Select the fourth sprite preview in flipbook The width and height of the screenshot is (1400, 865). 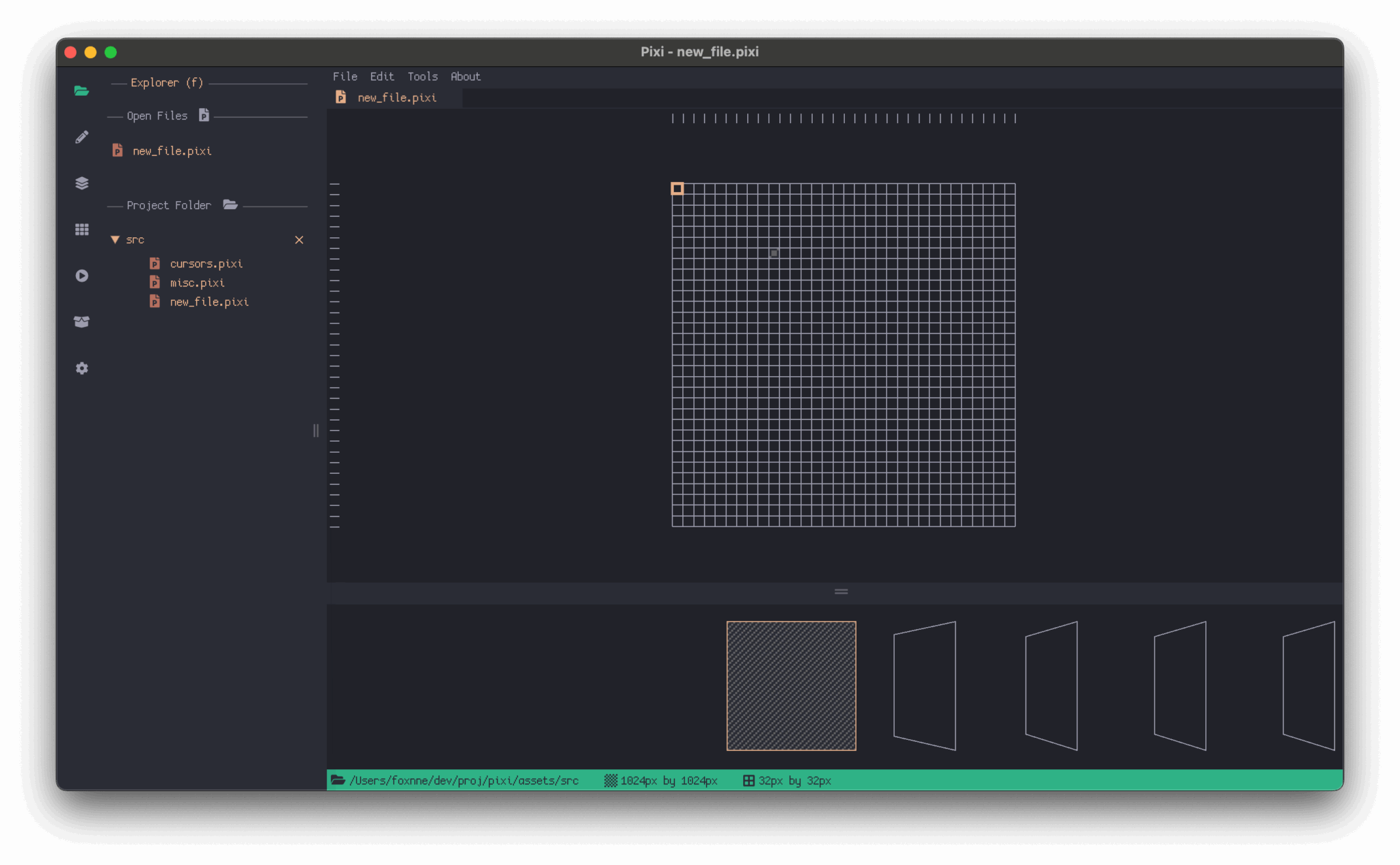pos(1180,685)
